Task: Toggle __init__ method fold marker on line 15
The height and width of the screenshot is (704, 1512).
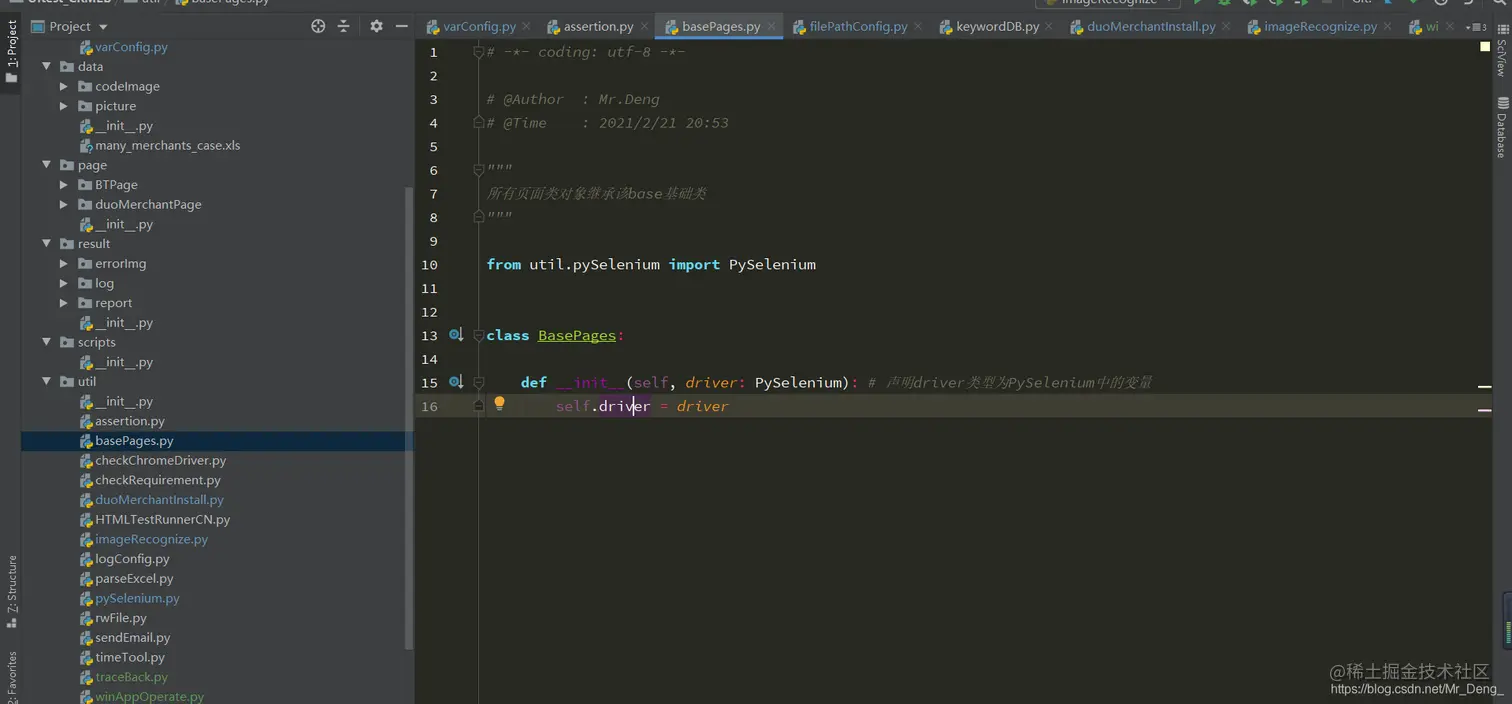Action: point(479,382)
